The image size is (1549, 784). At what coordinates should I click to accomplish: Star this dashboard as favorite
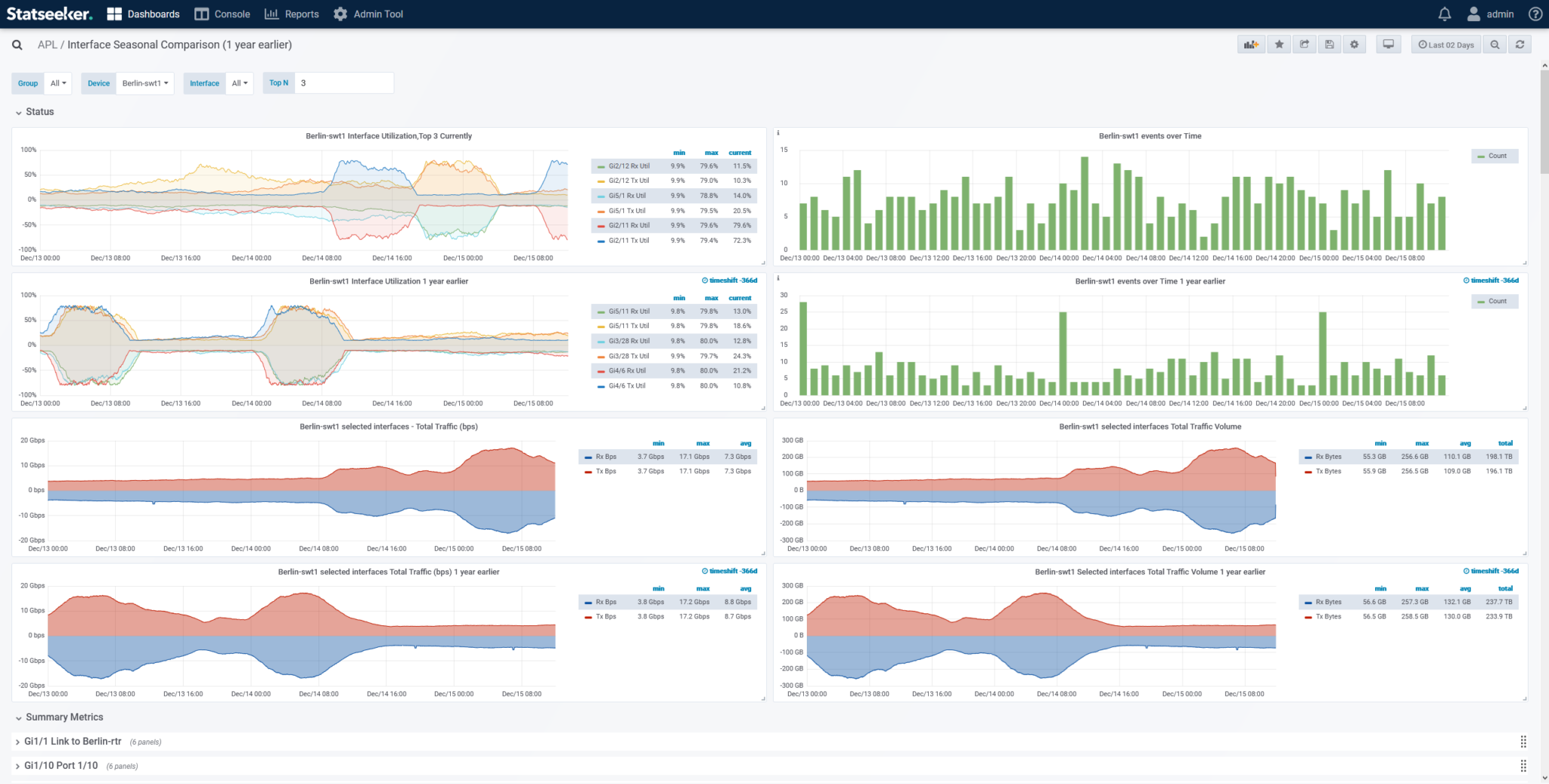(1279, 45)
